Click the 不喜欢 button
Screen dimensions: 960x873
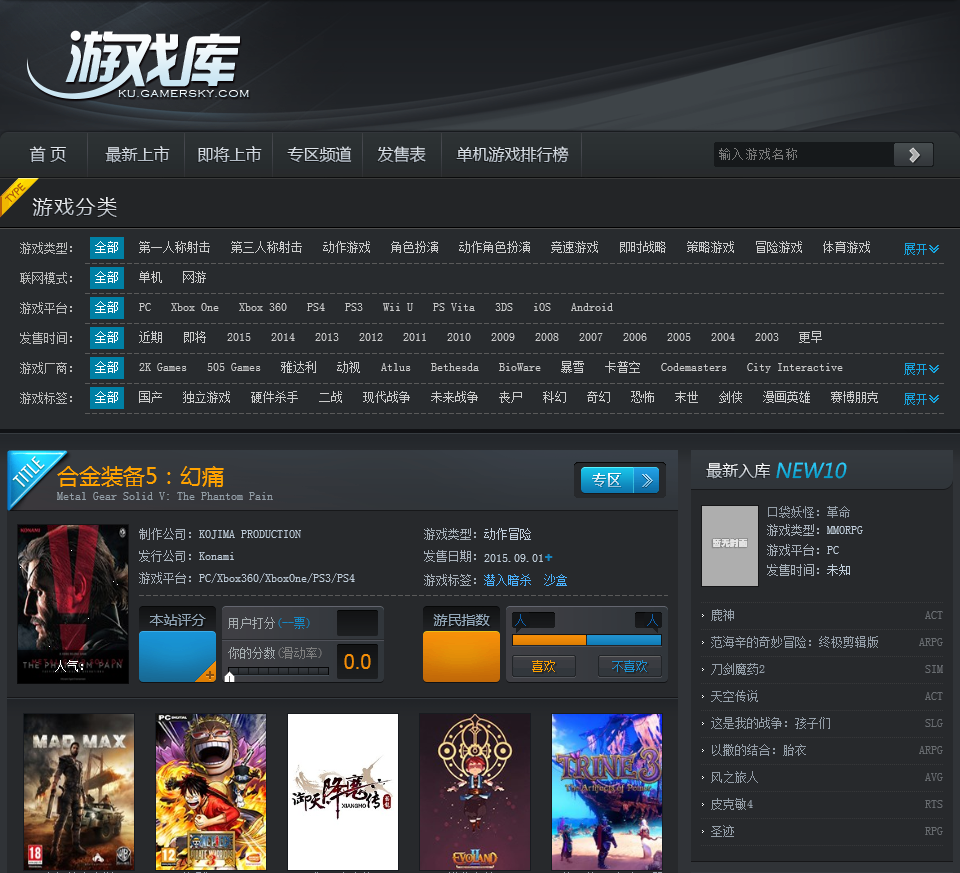coord(629,666)
